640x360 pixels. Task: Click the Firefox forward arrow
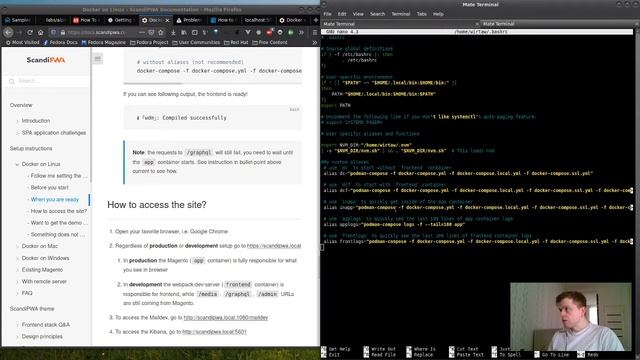(19, 32)
